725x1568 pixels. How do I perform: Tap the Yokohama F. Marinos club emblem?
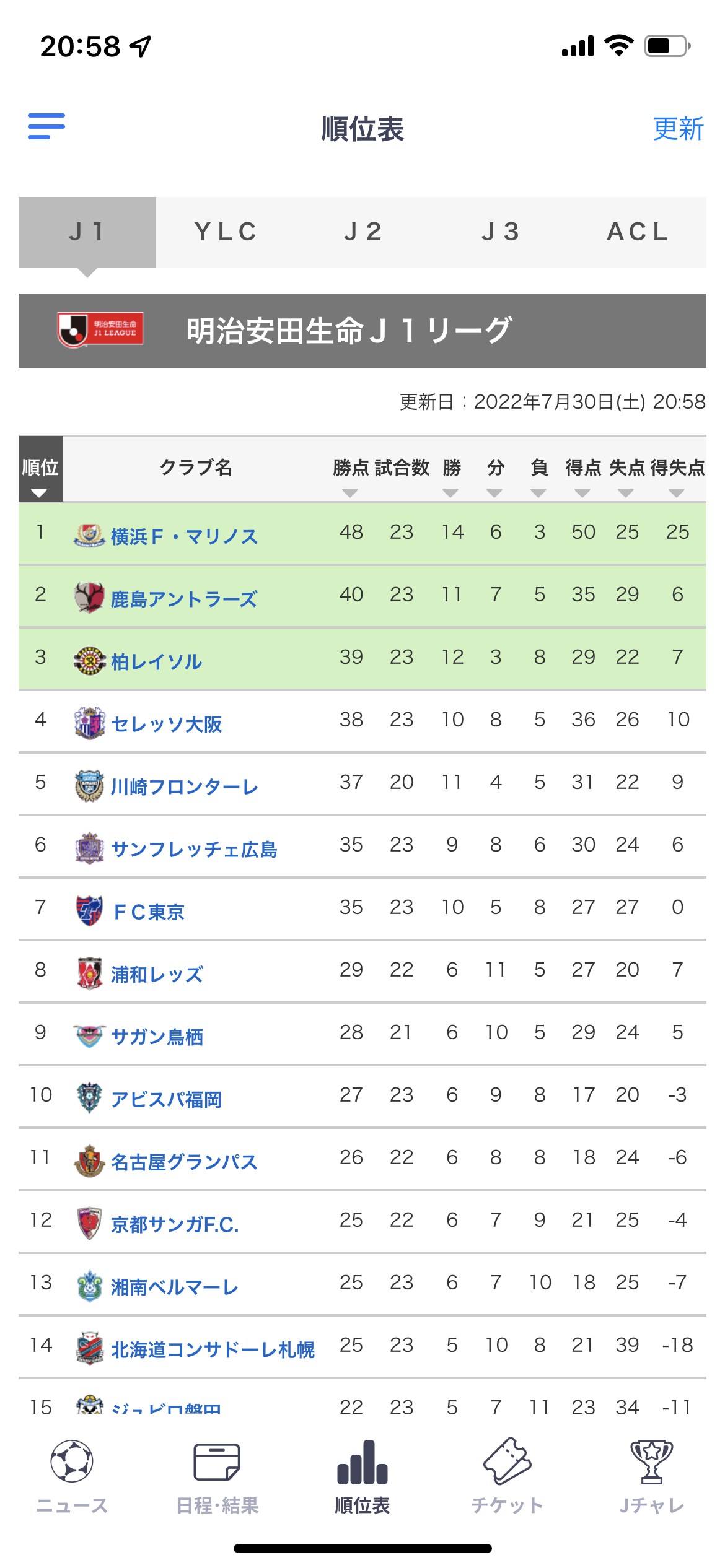pyautogui.click(x=89, y=535)
